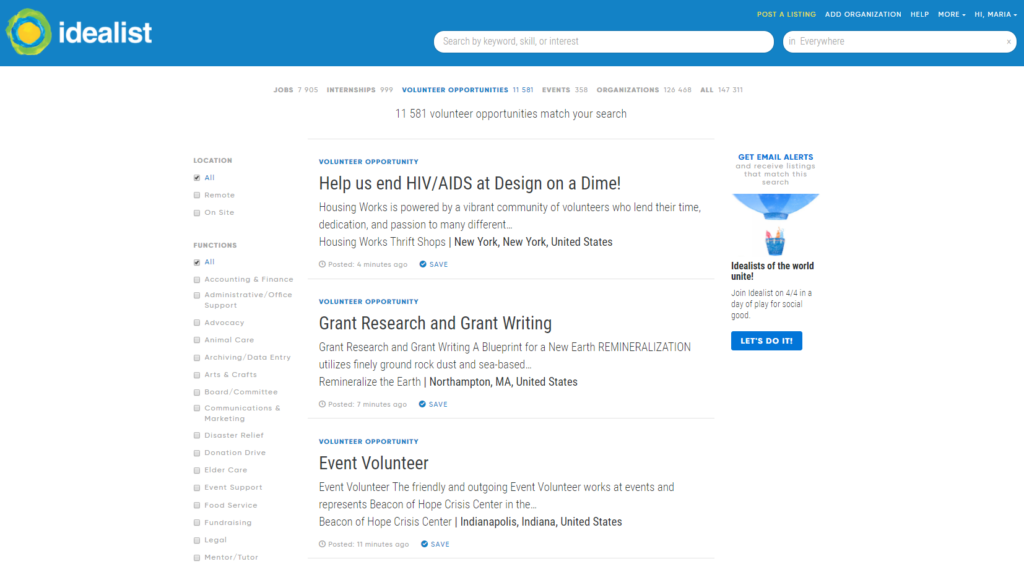Viewport: 1024px width, 564px height.
Task: Toggle the Archiving/Data Entry filter
Action: [x=197, y=358]
